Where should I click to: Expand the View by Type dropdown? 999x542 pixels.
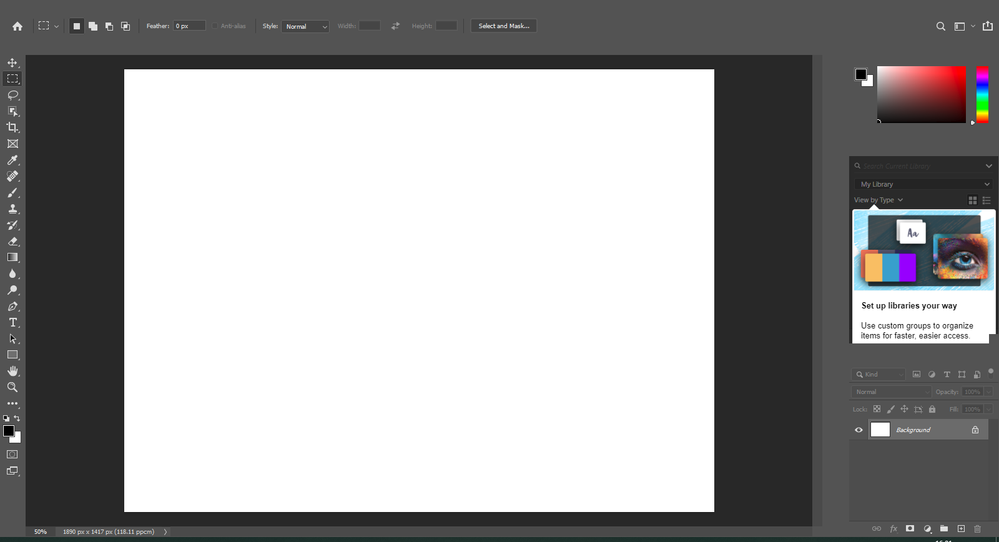click(x=878, y=200)
